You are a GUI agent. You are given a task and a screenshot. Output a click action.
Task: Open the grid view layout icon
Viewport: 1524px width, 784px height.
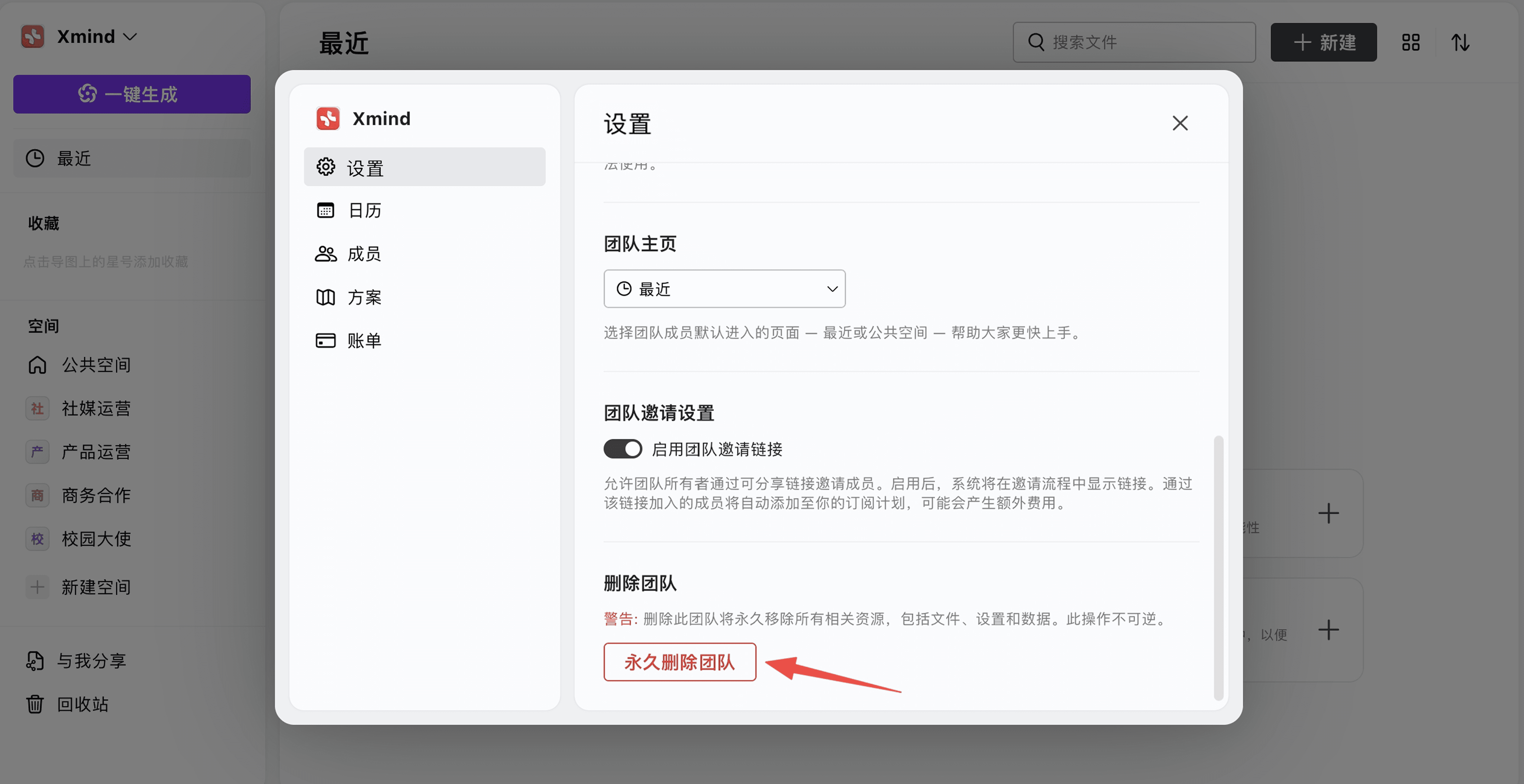coord(1410,43)
